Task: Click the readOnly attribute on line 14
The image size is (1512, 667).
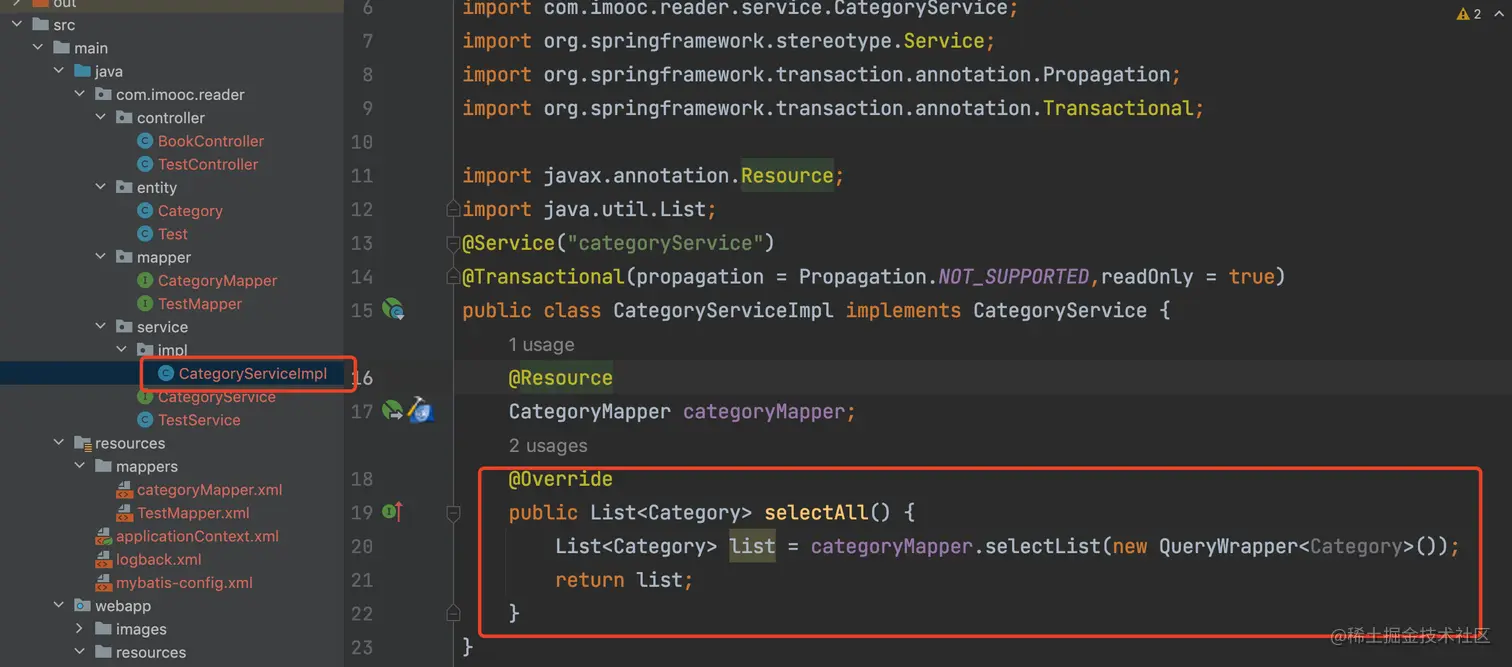Action: click(x=1147, y=277)
